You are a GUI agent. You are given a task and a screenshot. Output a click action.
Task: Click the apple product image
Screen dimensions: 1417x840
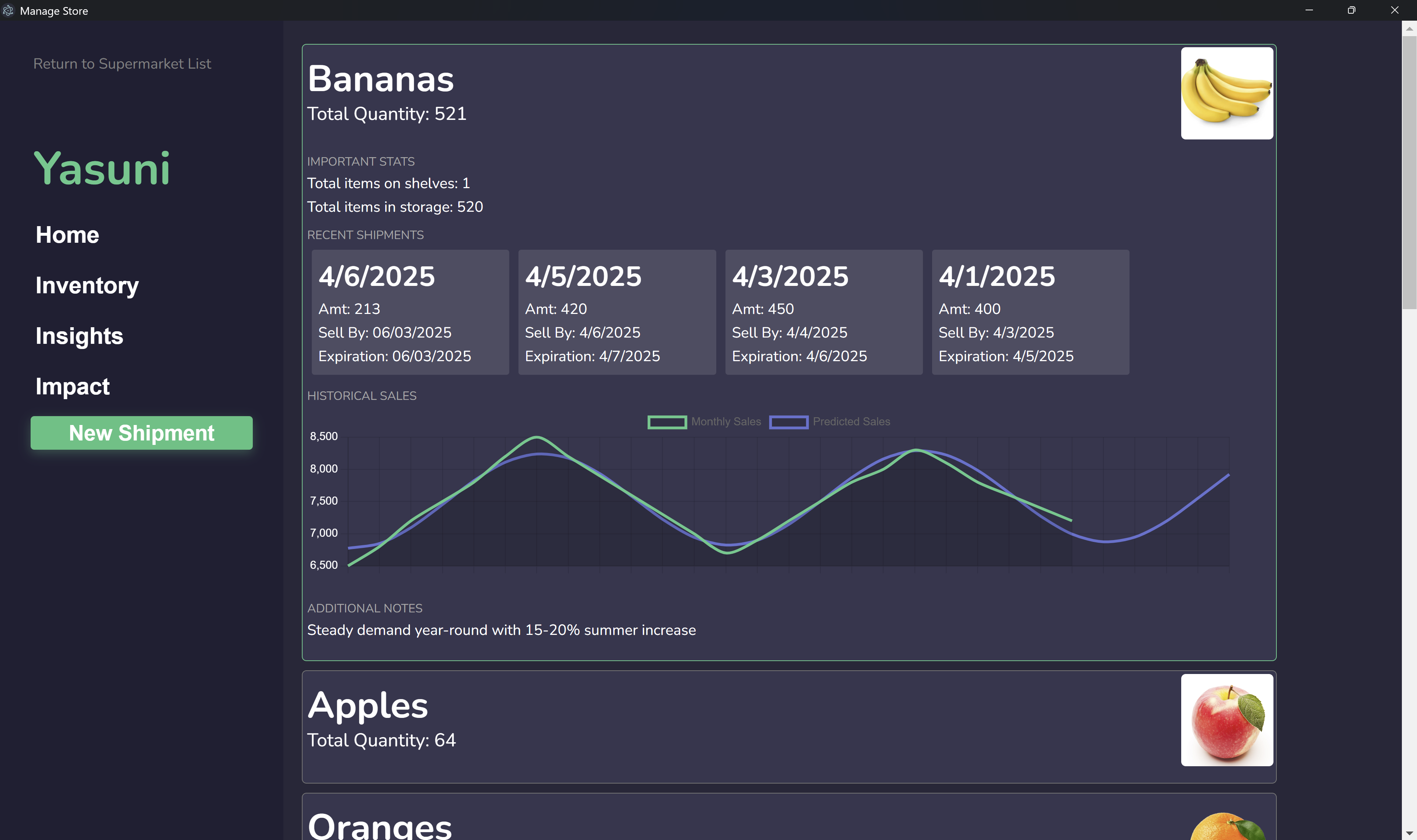point(1226,719)
